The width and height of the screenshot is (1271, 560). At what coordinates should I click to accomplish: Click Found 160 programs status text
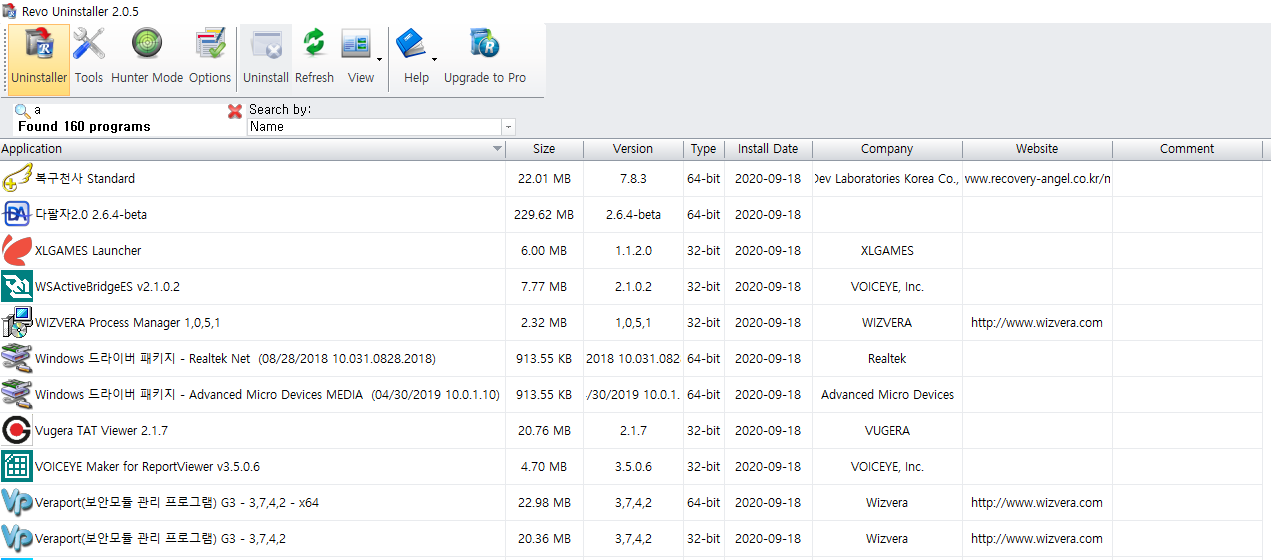coord(84,127)
